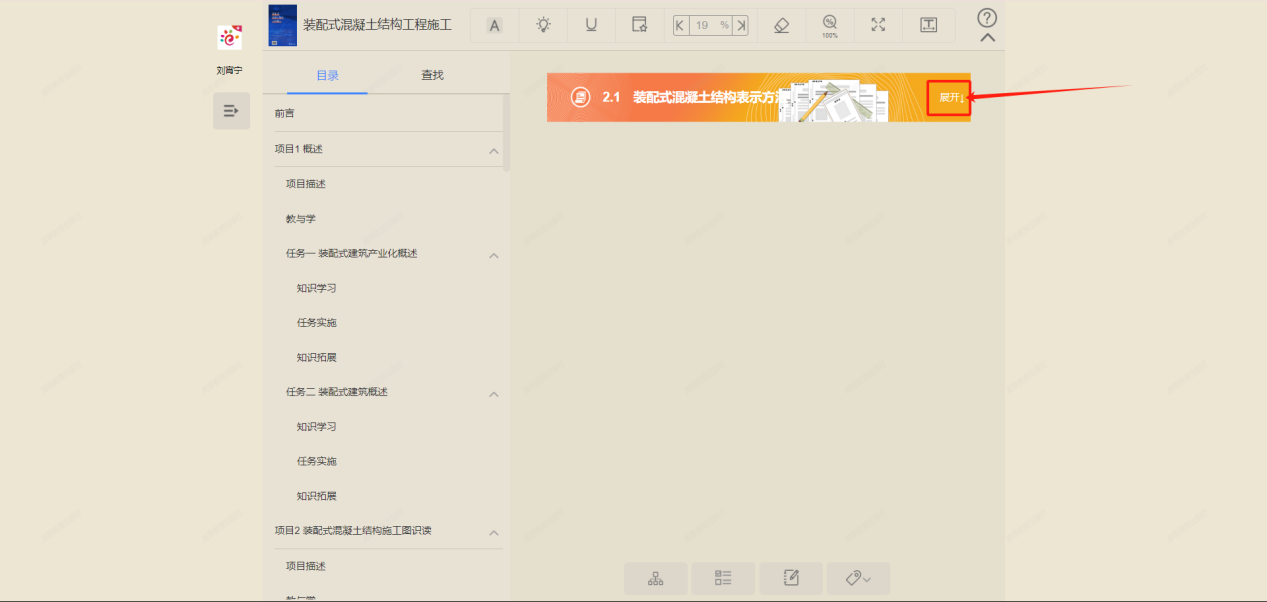Switch to the '查找' tab

point(432,75)
